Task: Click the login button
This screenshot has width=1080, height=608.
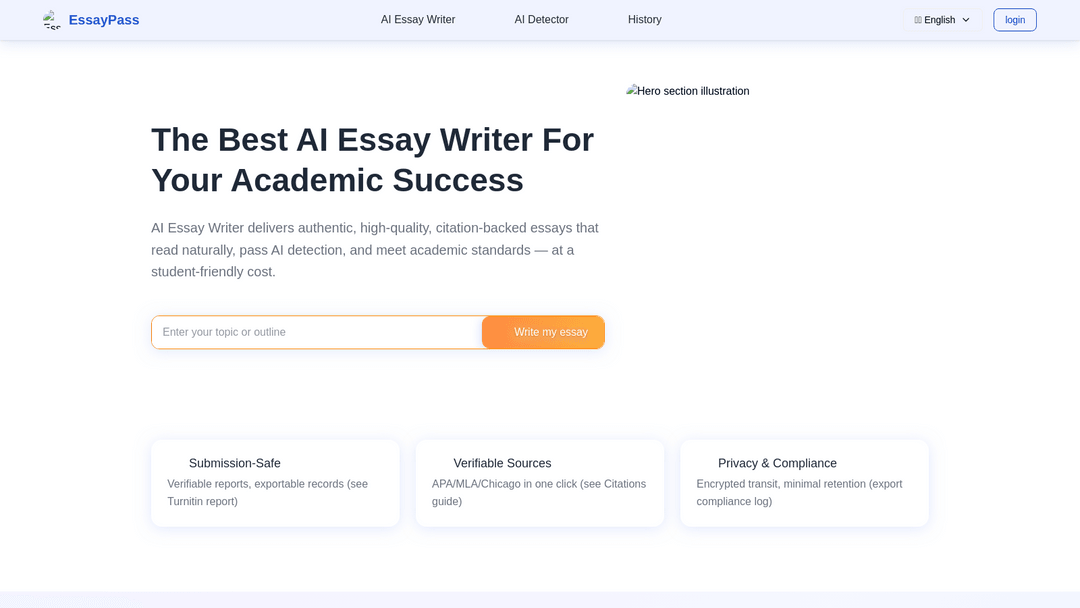Action: tap(1014, 19)
